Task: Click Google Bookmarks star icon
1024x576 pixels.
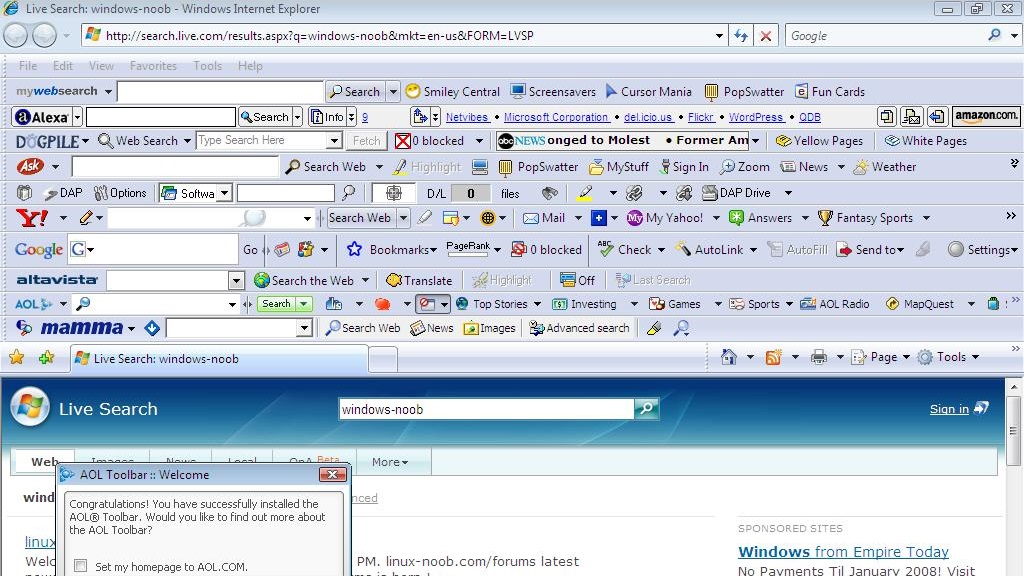Action: (354, 250)
